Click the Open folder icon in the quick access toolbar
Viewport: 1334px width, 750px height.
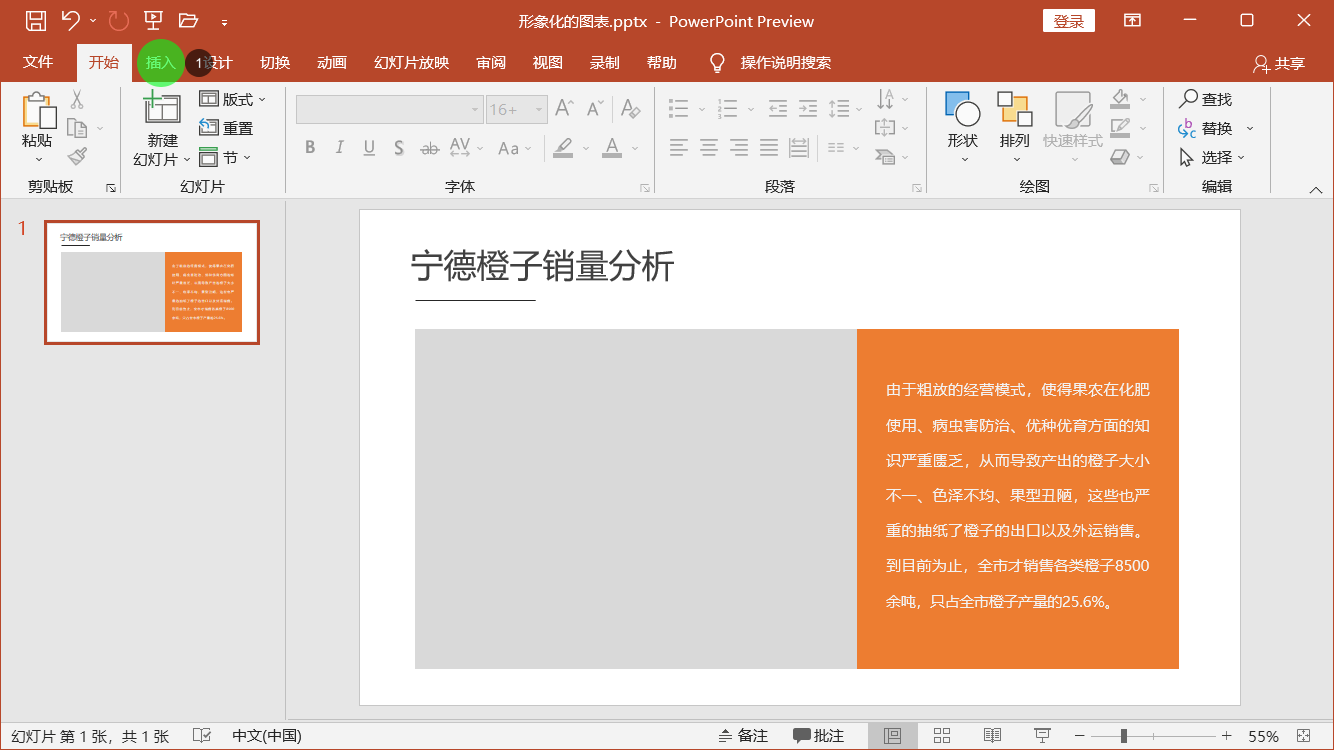[x=188, y=20]
